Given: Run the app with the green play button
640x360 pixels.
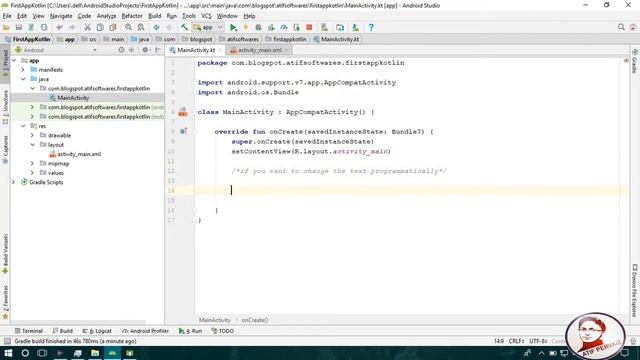Looking at the screenshot, I should click(233, 27).
